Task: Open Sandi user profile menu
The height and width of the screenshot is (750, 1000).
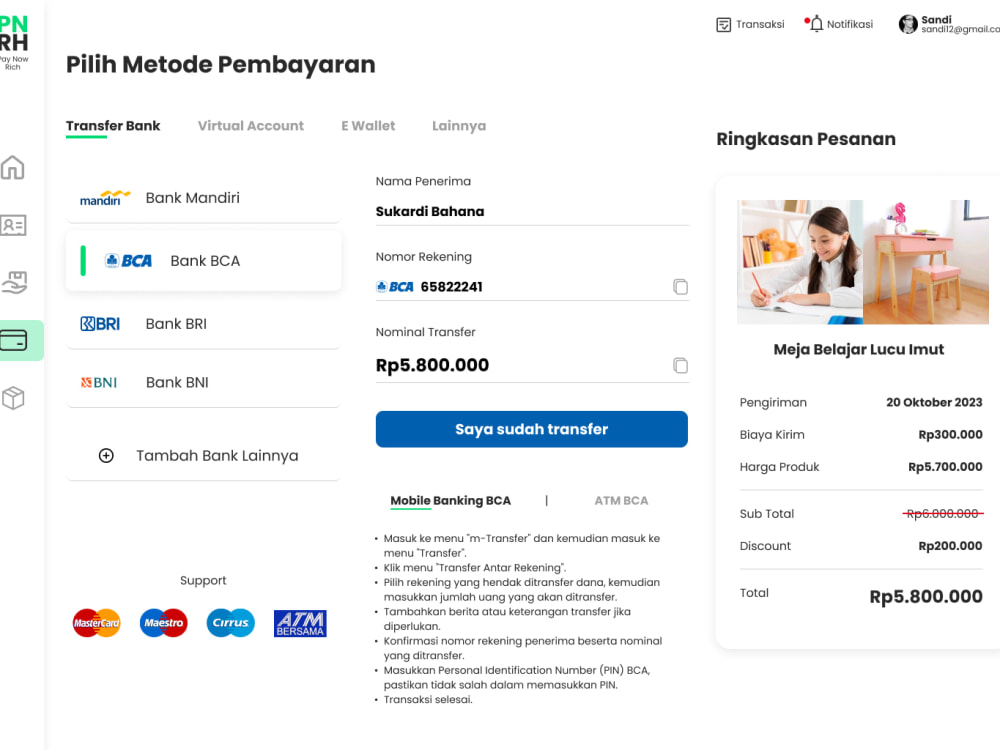Action: tap(948, 24)
